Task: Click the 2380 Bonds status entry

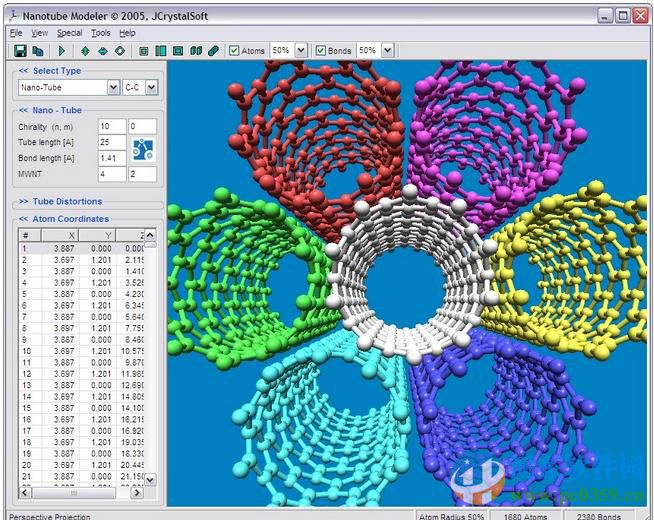Action: [x=599, y=516]
